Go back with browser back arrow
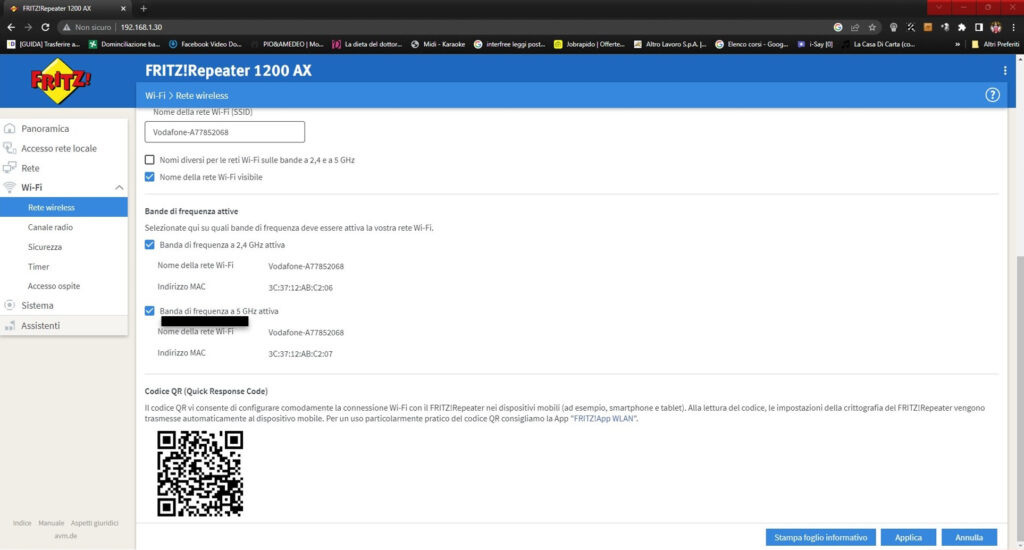The height and width of the screenshot is (550, 1024). (x=10, y=27)
